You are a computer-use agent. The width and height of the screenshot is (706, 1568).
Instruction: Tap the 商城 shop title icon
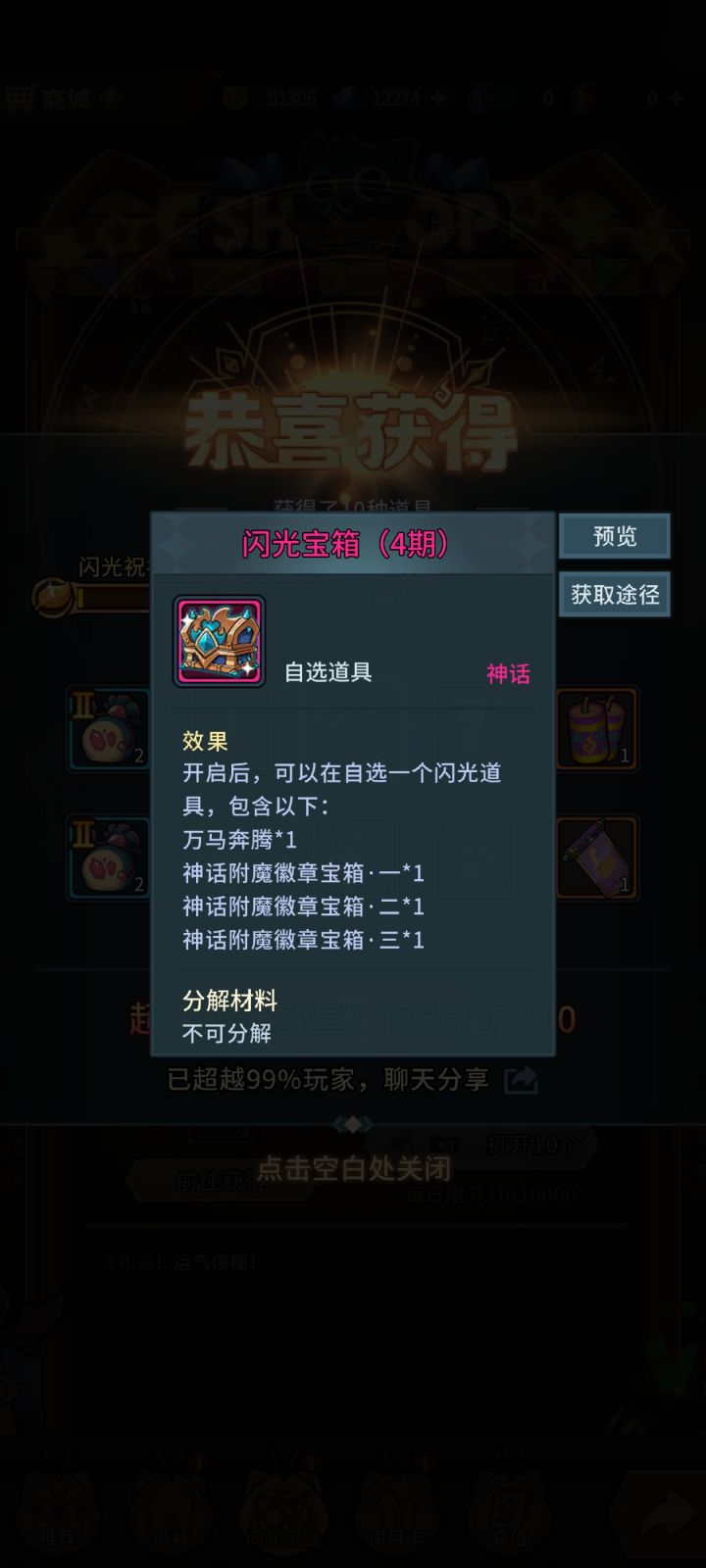pos(20,98)
